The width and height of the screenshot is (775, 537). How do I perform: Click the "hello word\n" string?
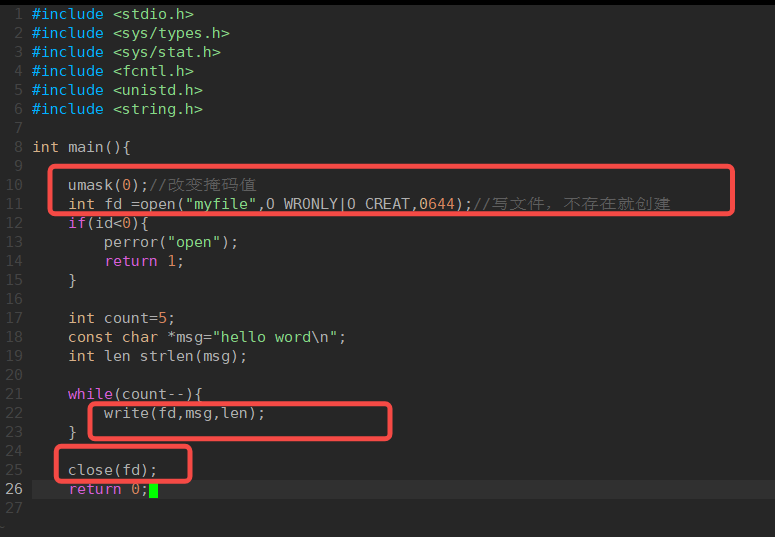(275, 337)
